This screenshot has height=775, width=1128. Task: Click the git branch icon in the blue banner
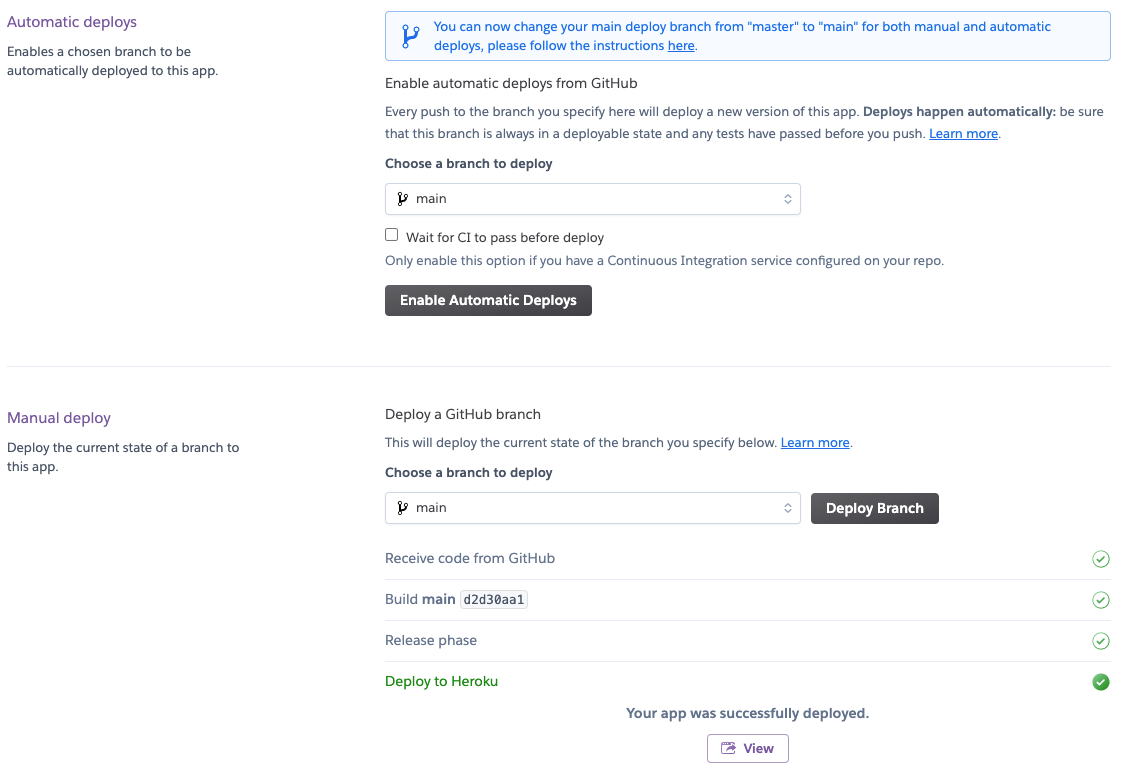click(411, 35)
